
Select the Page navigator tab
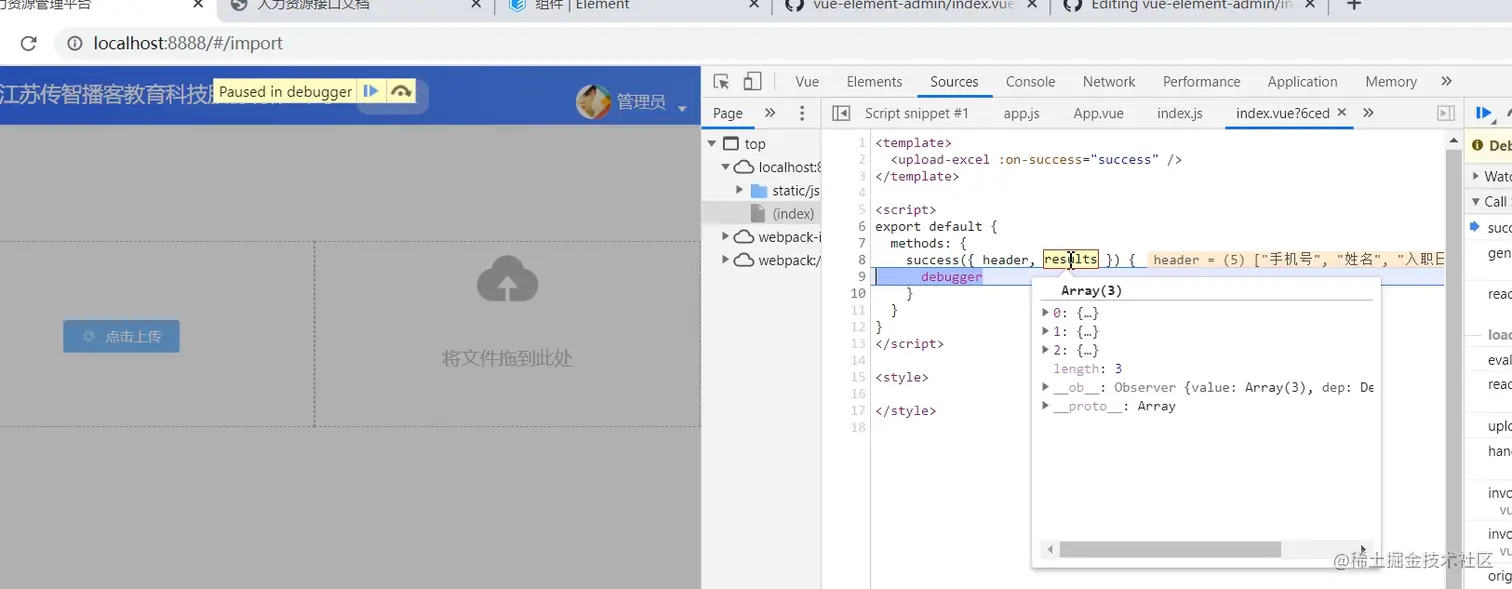click(728, 113)
